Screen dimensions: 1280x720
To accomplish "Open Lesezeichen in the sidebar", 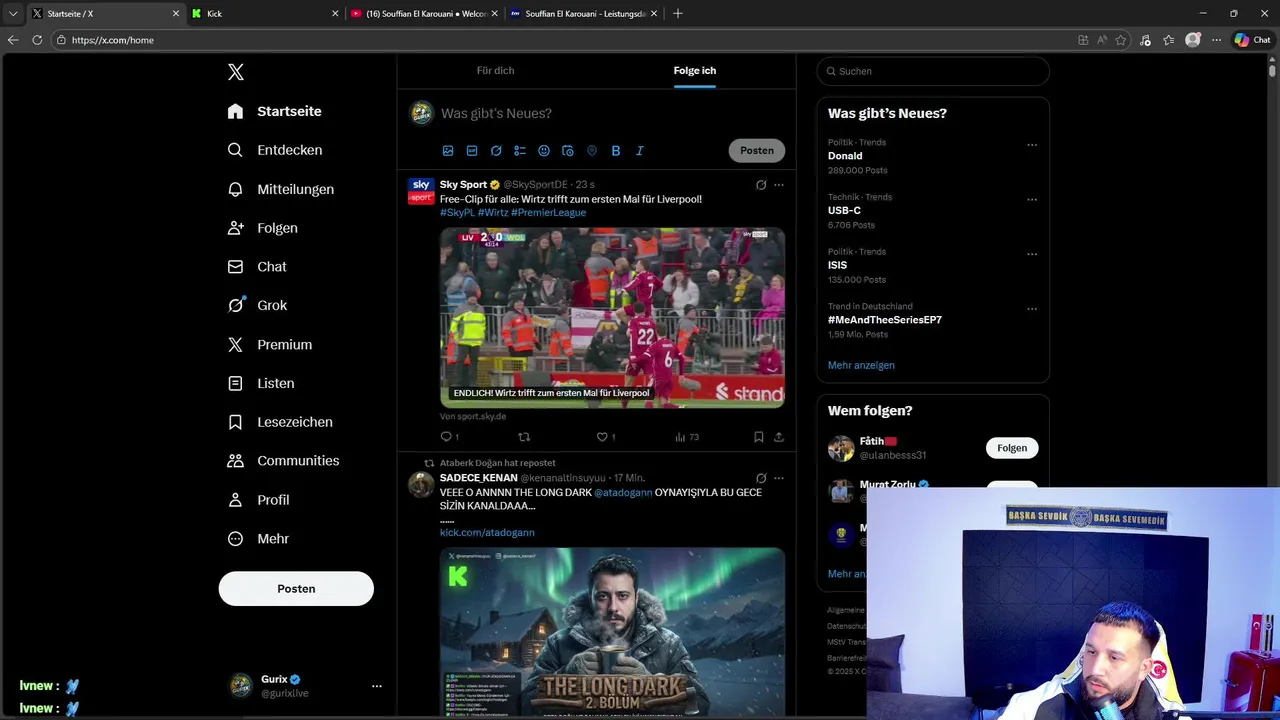I will click(x=279, y=422).
